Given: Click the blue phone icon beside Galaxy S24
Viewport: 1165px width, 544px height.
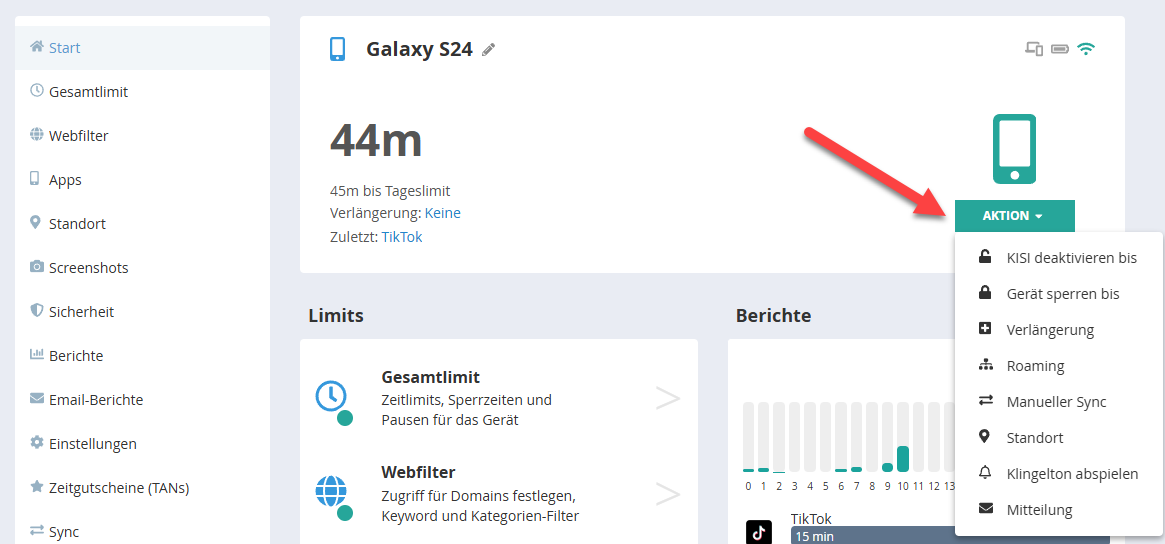Looking at the screenshot, I should [337, 49].
